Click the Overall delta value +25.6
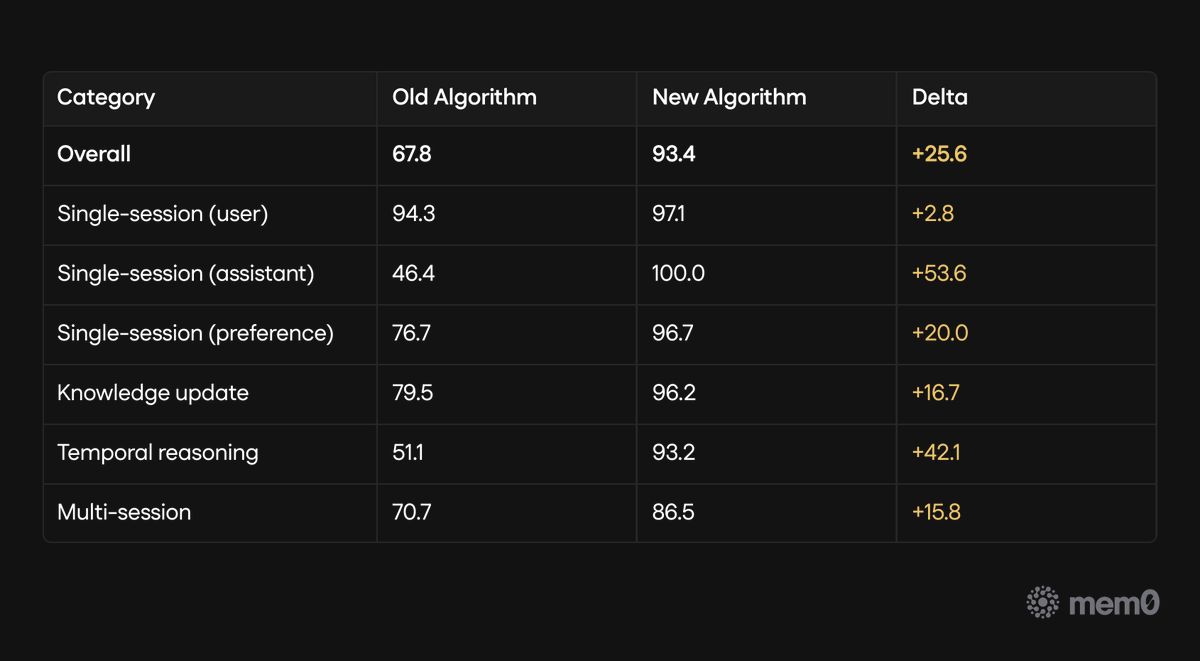 click(x=939, y=154)
